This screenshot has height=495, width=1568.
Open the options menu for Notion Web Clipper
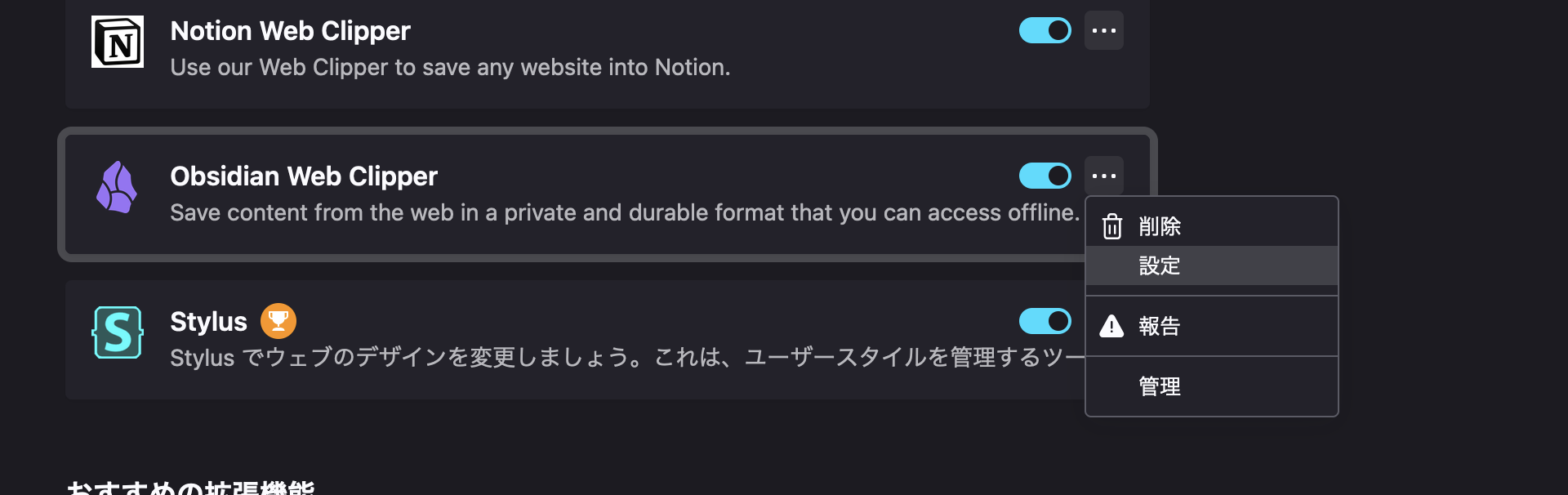pyautogui.click(x=1104, y=30)
